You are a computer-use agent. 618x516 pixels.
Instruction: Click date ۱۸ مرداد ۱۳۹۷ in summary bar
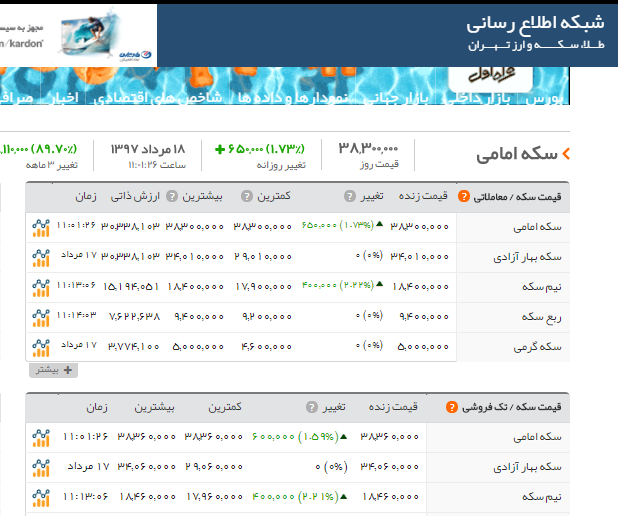[x=148, y=149]
